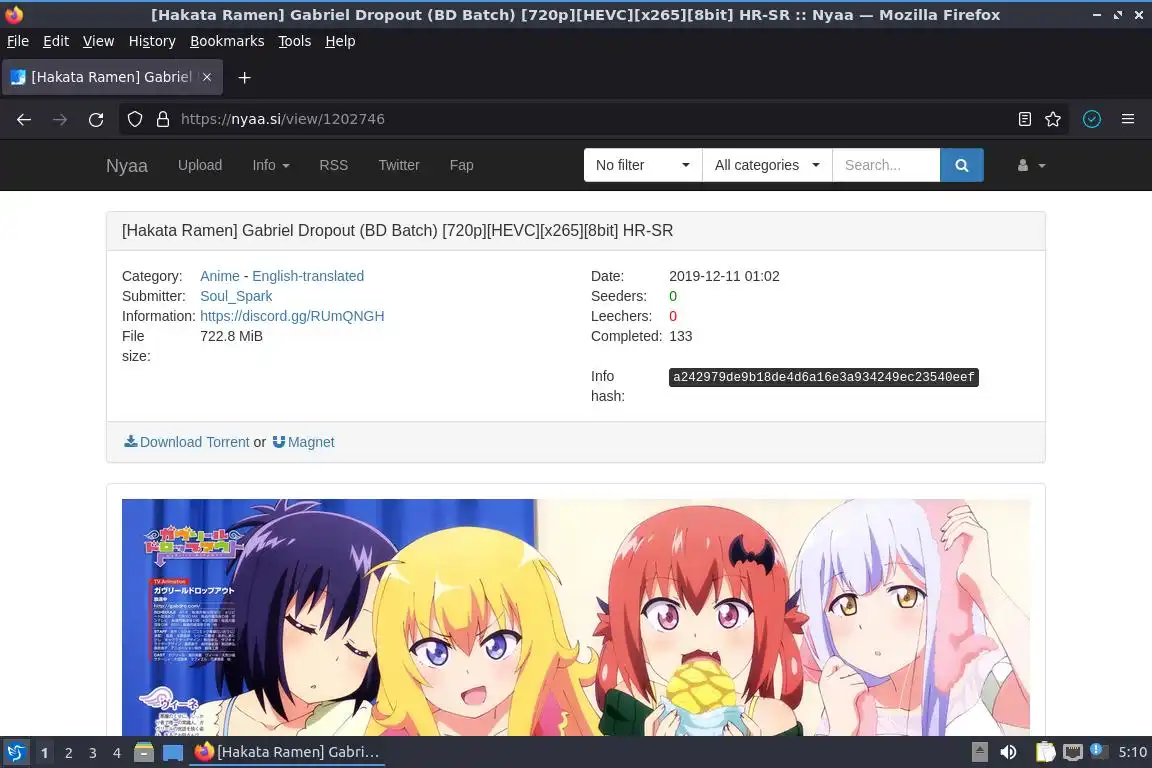
Task: Open the History menu
Action: [x=152, y=41]
